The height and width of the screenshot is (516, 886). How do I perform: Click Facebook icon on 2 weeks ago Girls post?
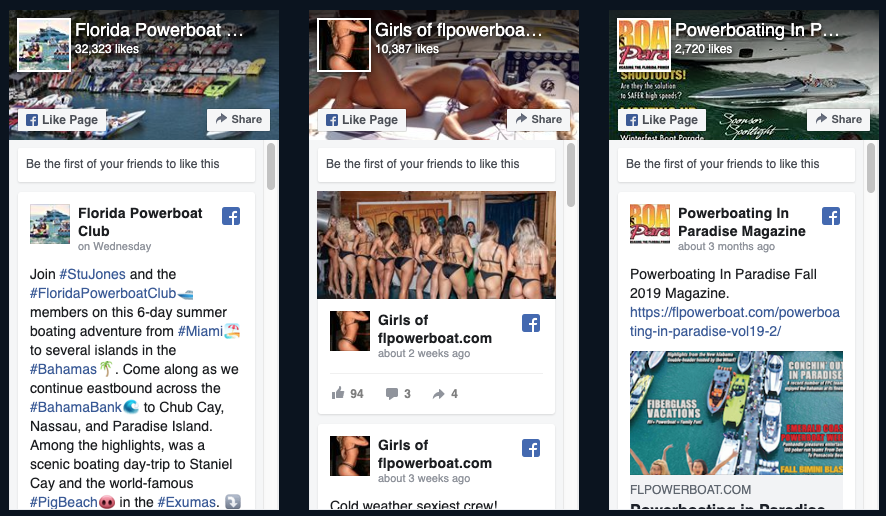tap(531, 323)
